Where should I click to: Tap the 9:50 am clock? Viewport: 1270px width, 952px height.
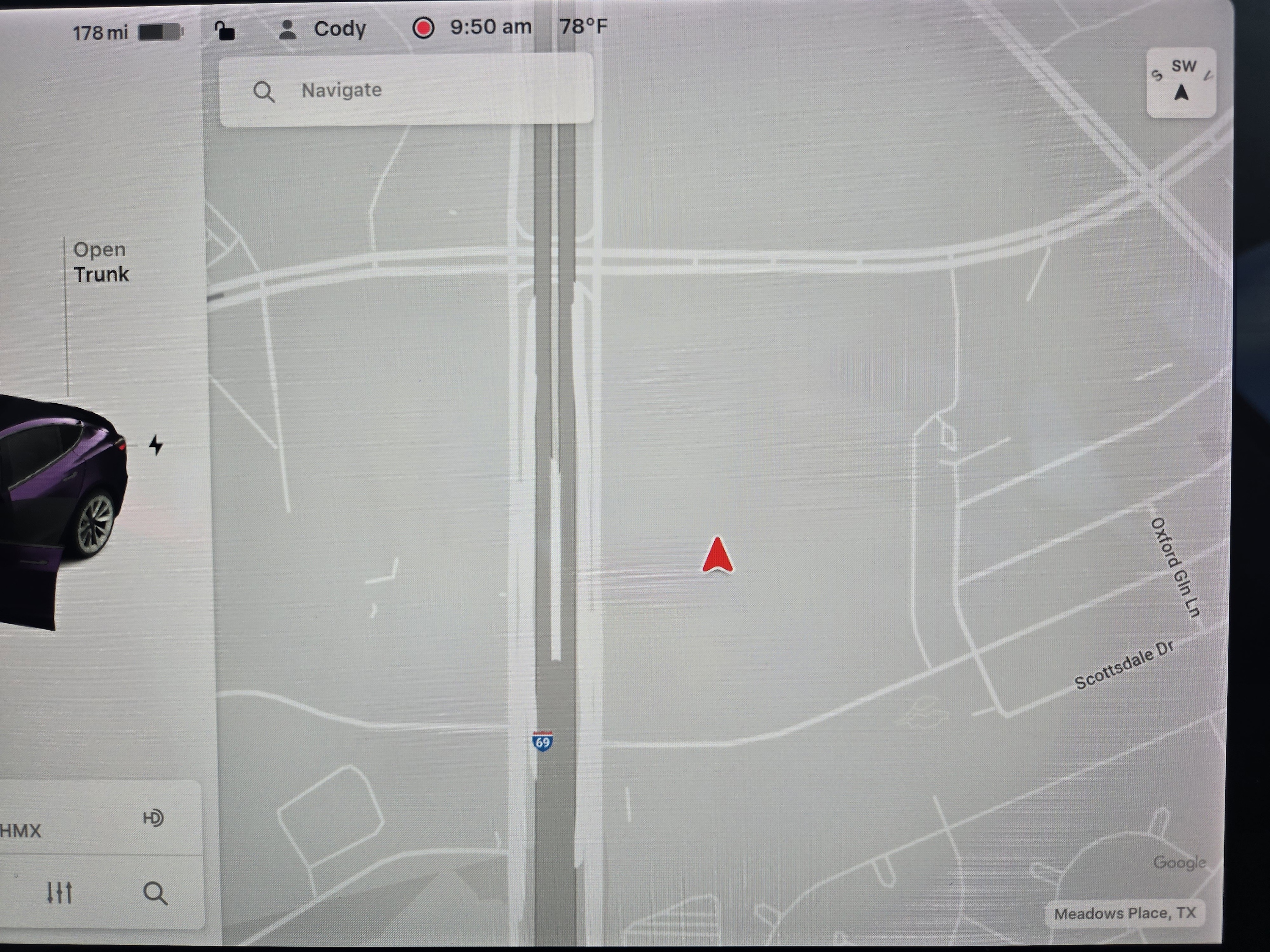click(490, 27)
